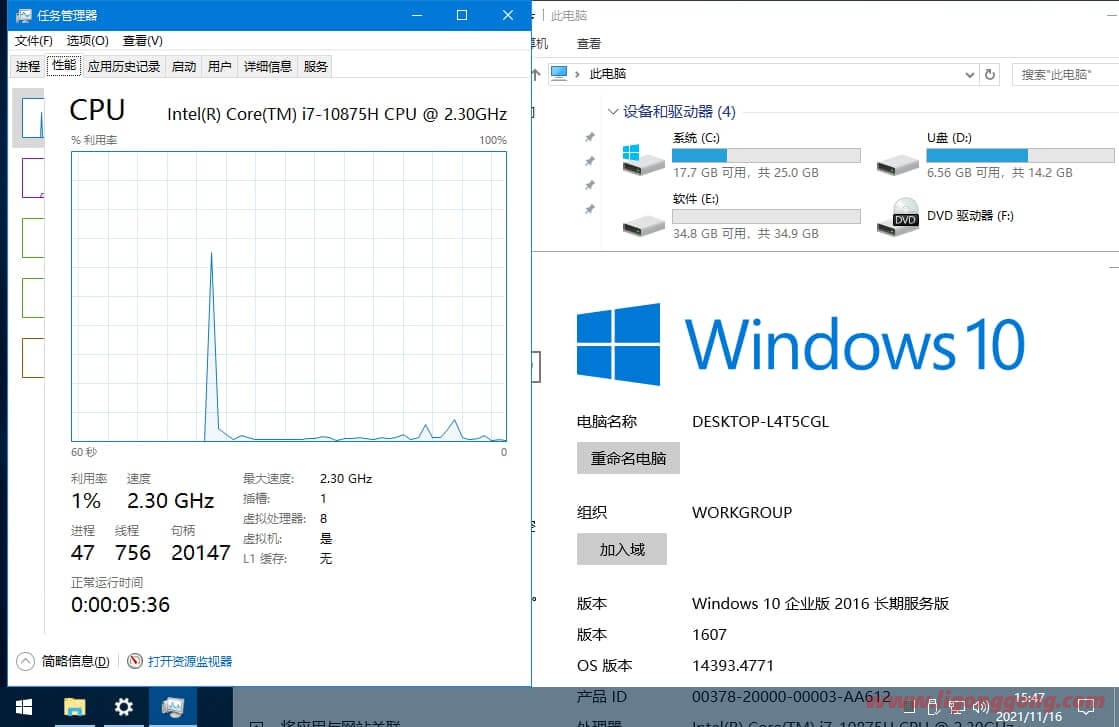Screen dimensions: 1119x727
Task: Click the 搜索"此电脑" search box
Action: point(1064,74)
